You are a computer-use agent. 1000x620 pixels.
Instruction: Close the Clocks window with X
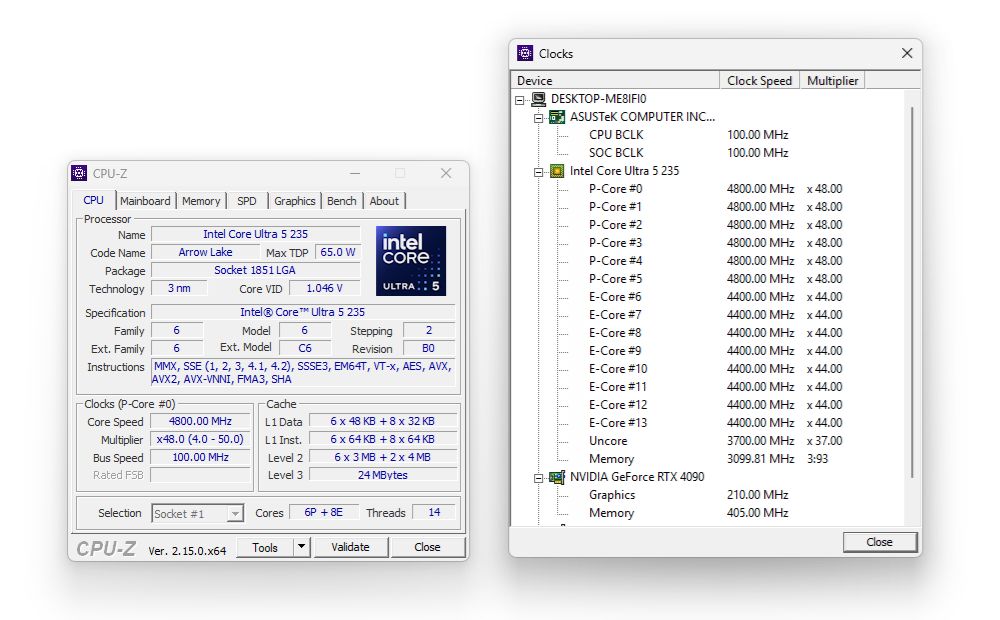coord(907,53)
